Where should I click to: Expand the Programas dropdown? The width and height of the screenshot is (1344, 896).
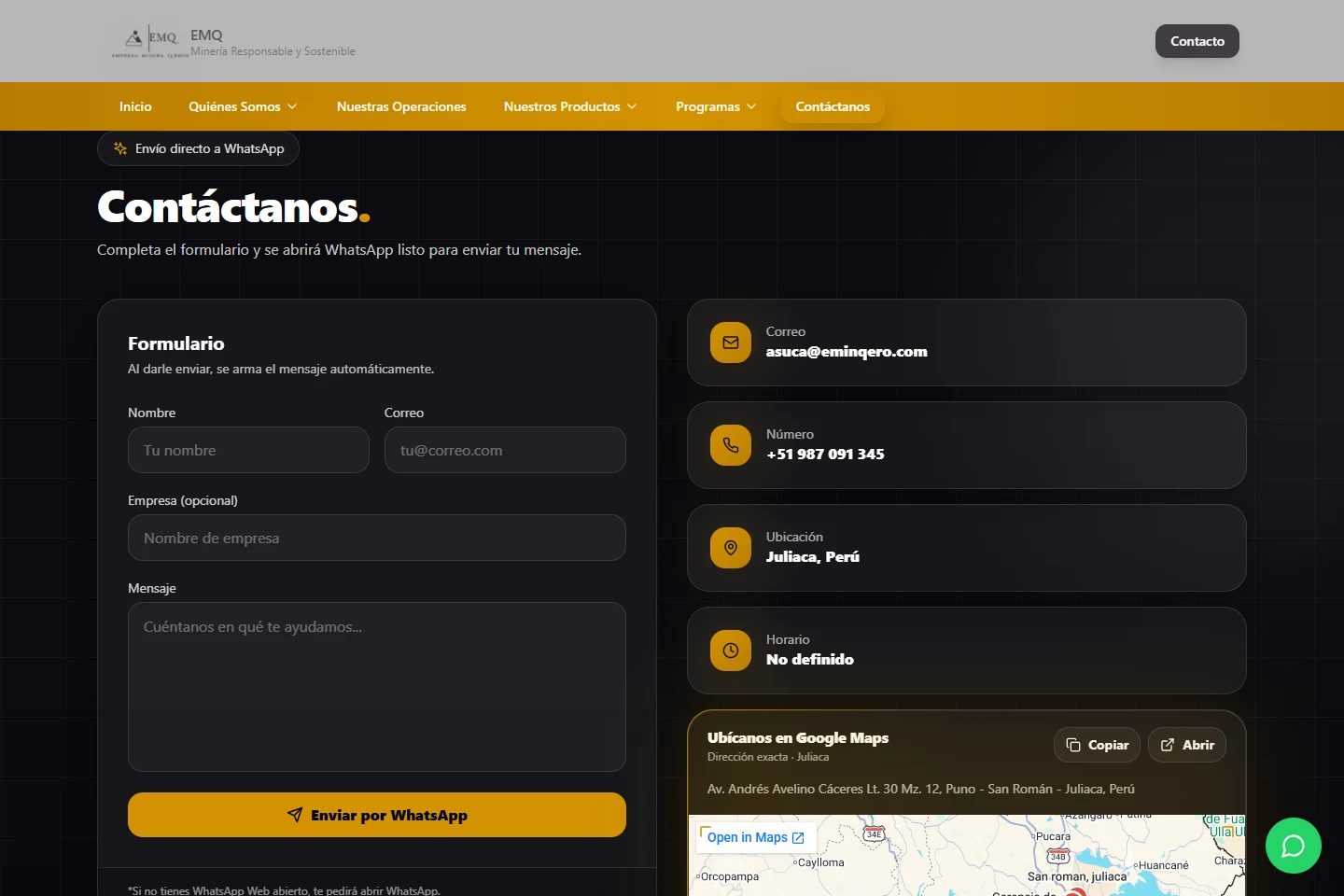[716, 106]
